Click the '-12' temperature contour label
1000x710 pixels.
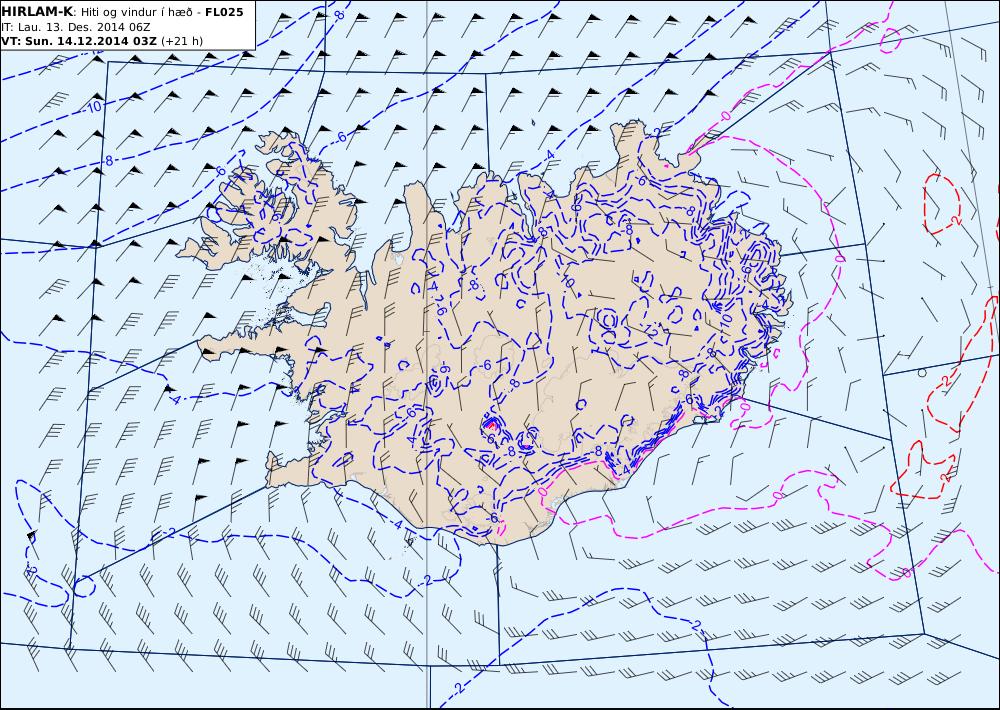pyautogui.click(x=650, y=330)
